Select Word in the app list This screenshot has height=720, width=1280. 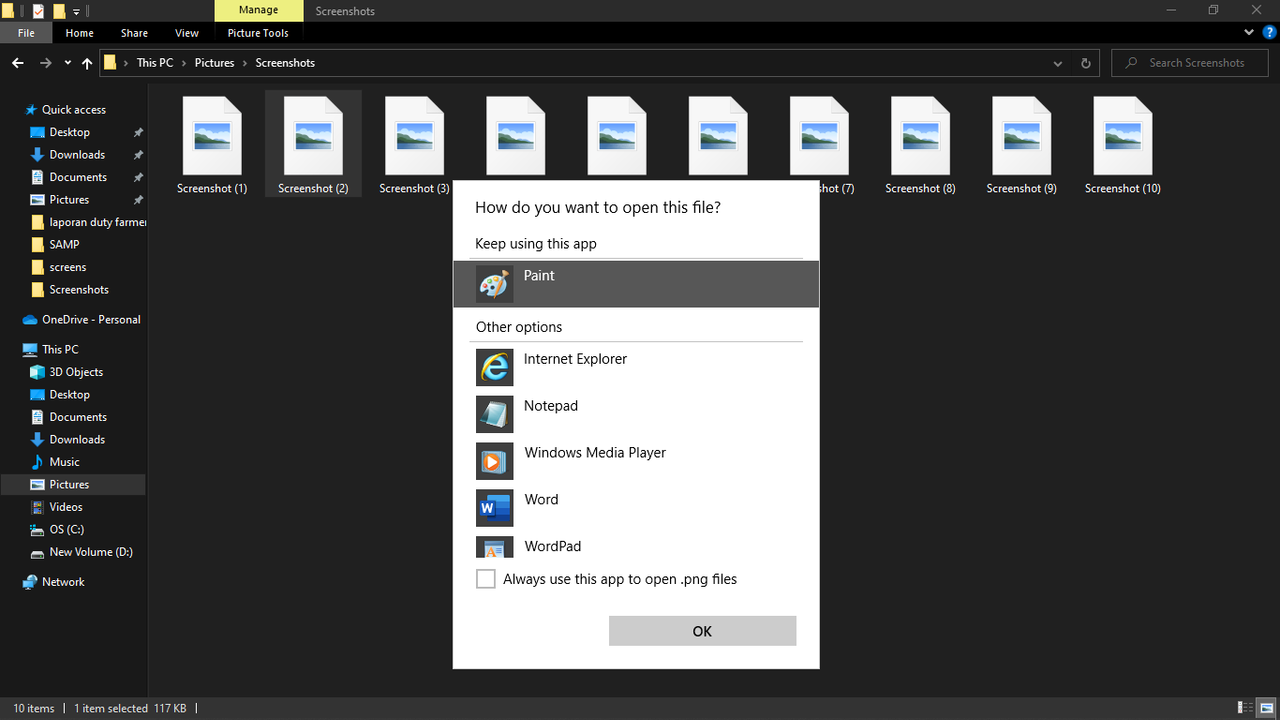(636, 508)
